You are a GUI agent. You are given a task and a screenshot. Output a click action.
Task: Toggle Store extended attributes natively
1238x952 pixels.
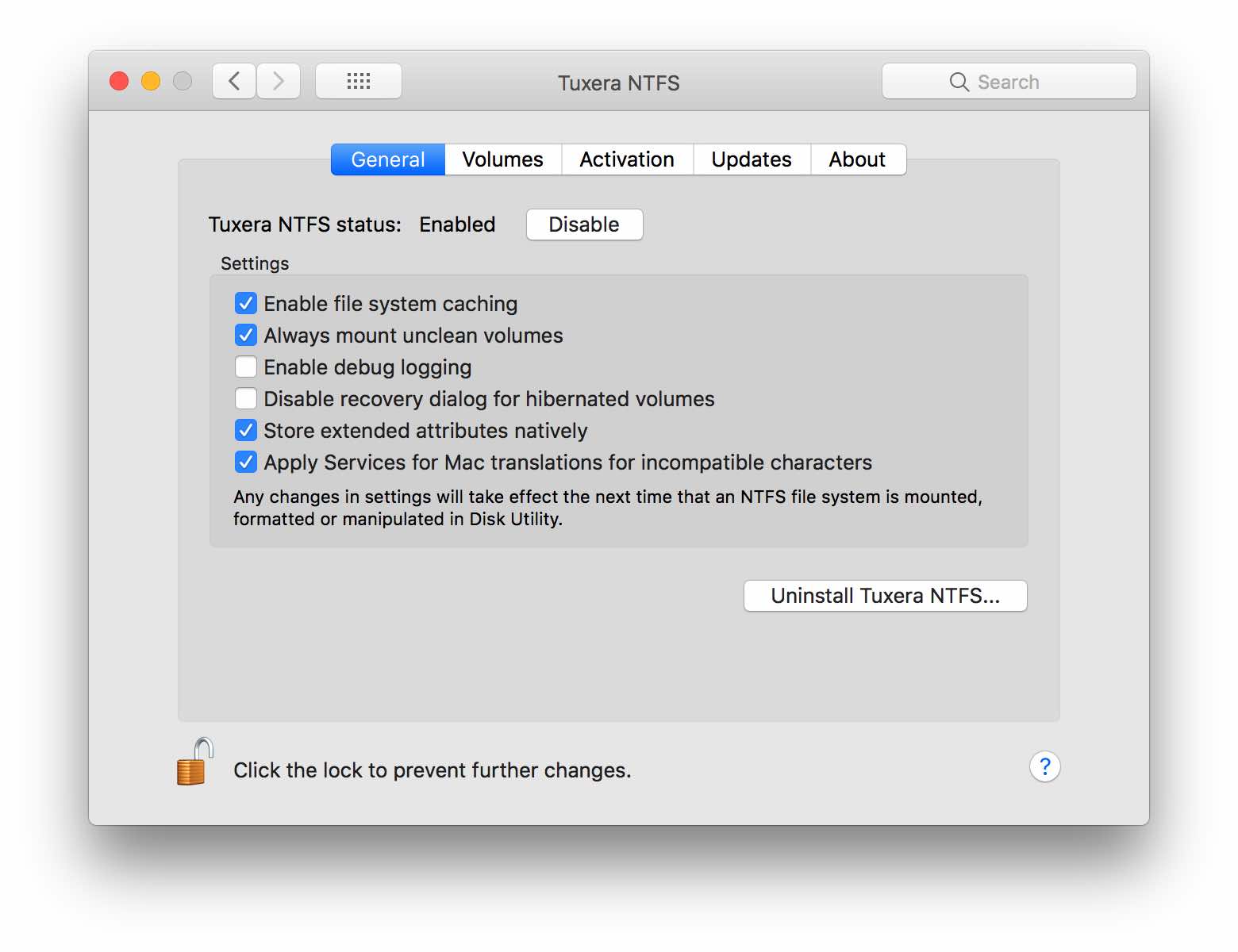pos(246,430)
